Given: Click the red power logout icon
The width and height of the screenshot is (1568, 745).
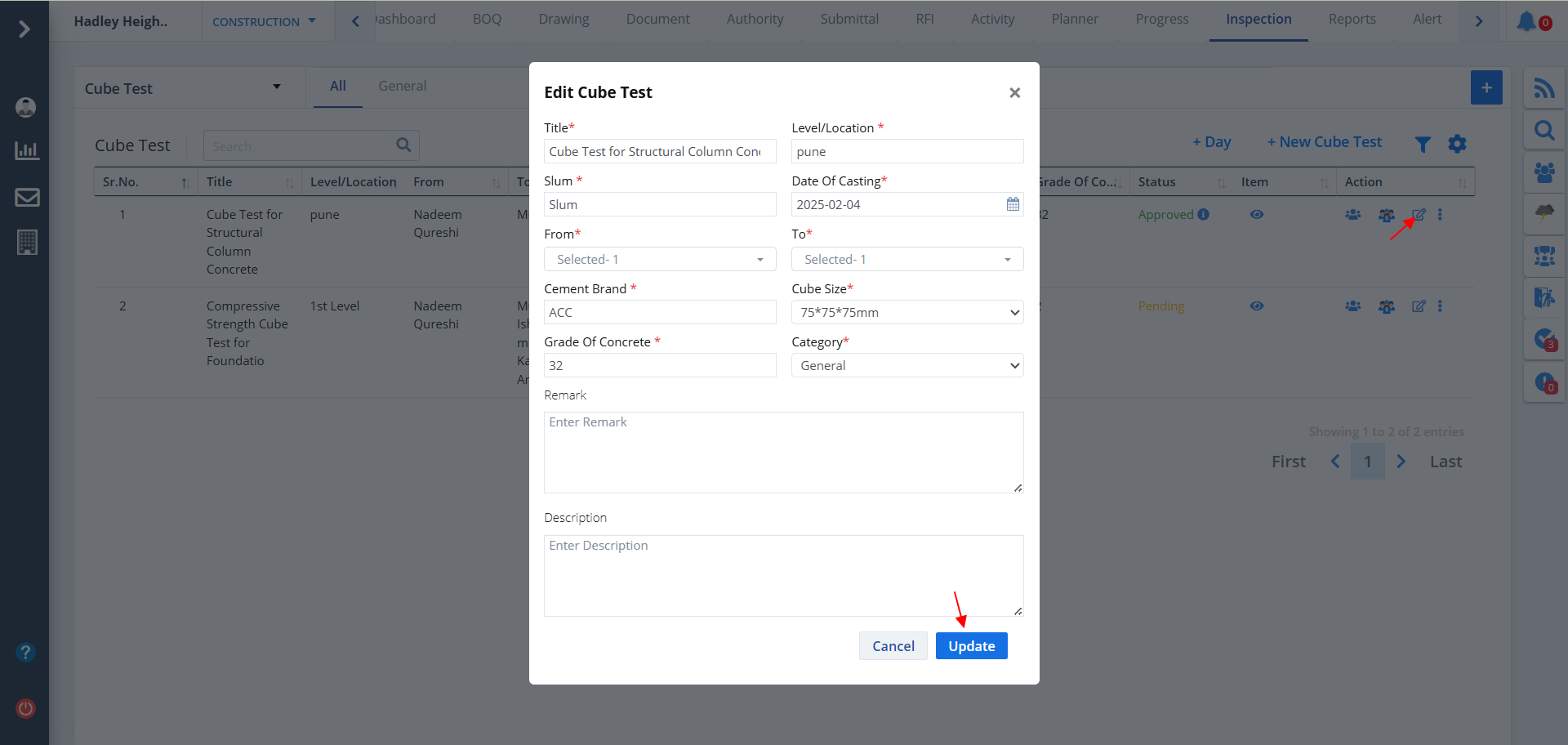Looking at the screenshot, I should tap(26, 708).
